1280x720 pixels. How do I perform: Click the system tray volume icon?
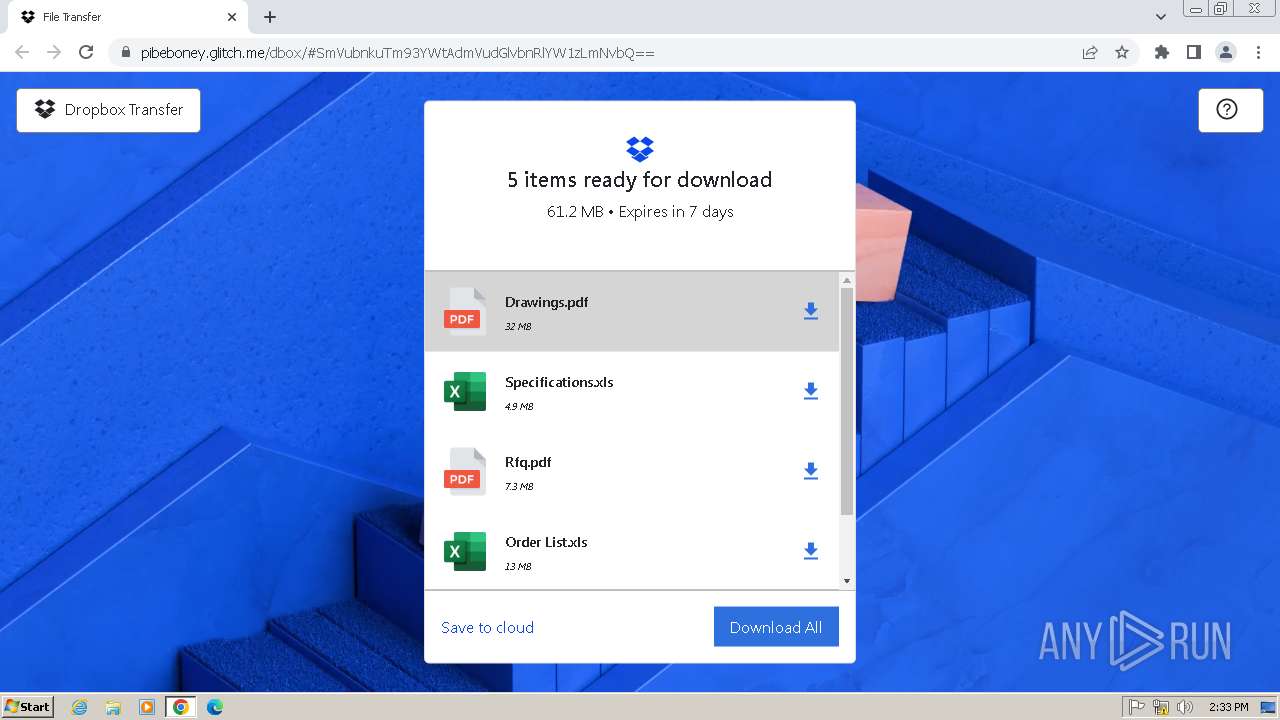coord(1186,707)
